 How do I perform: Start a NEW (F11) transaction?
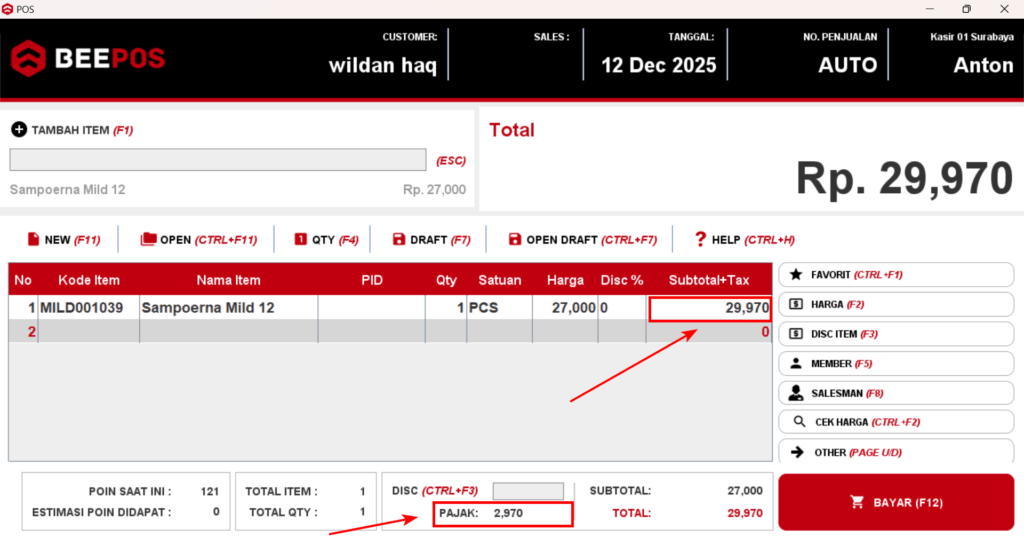[64, 240]
